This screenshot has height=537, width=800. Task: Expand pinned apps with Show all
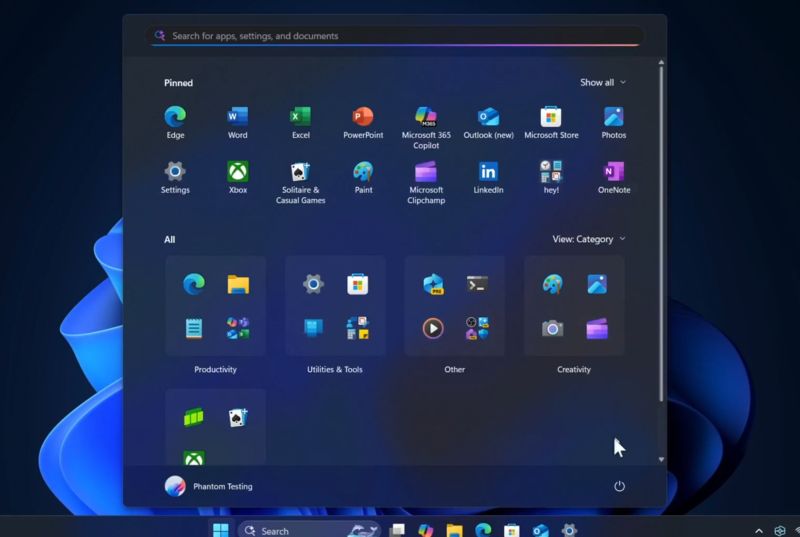click(603, 82)
